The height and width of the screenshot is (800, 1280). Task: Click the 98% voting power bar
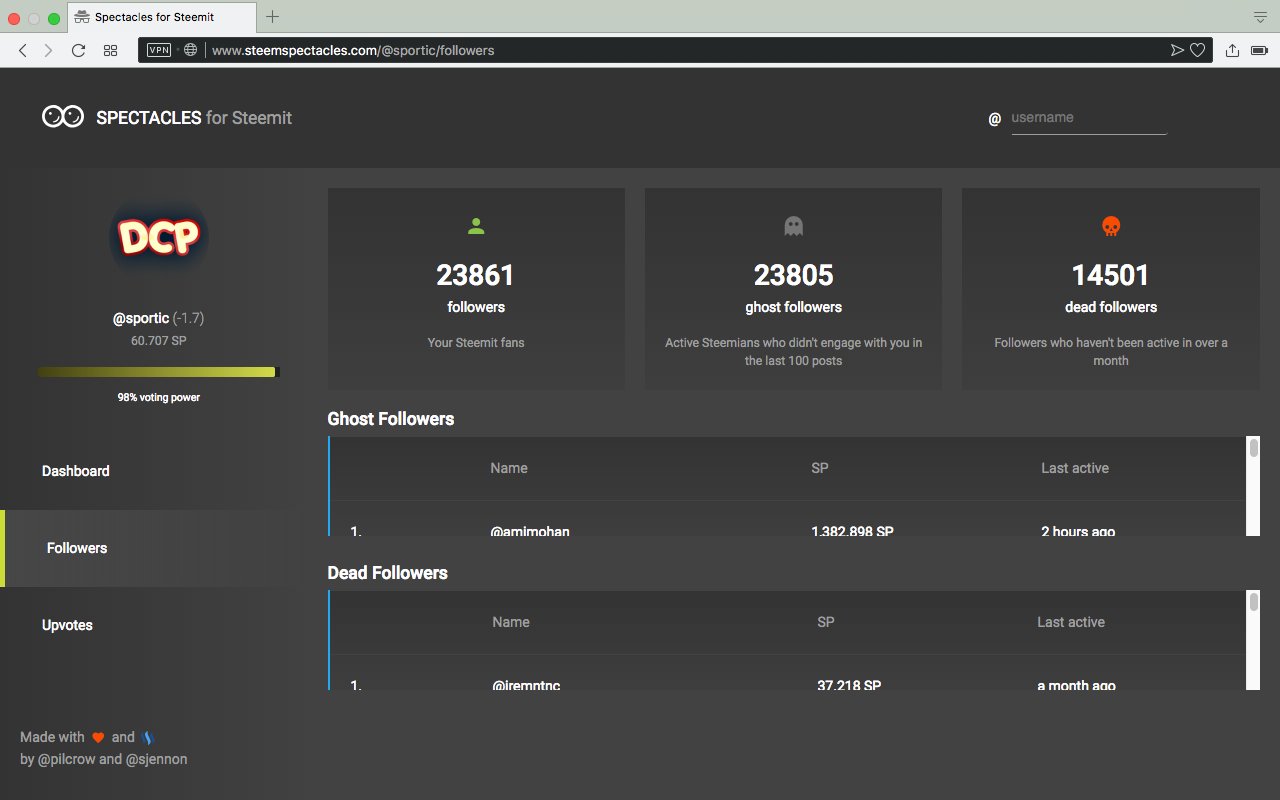[159, 372]
